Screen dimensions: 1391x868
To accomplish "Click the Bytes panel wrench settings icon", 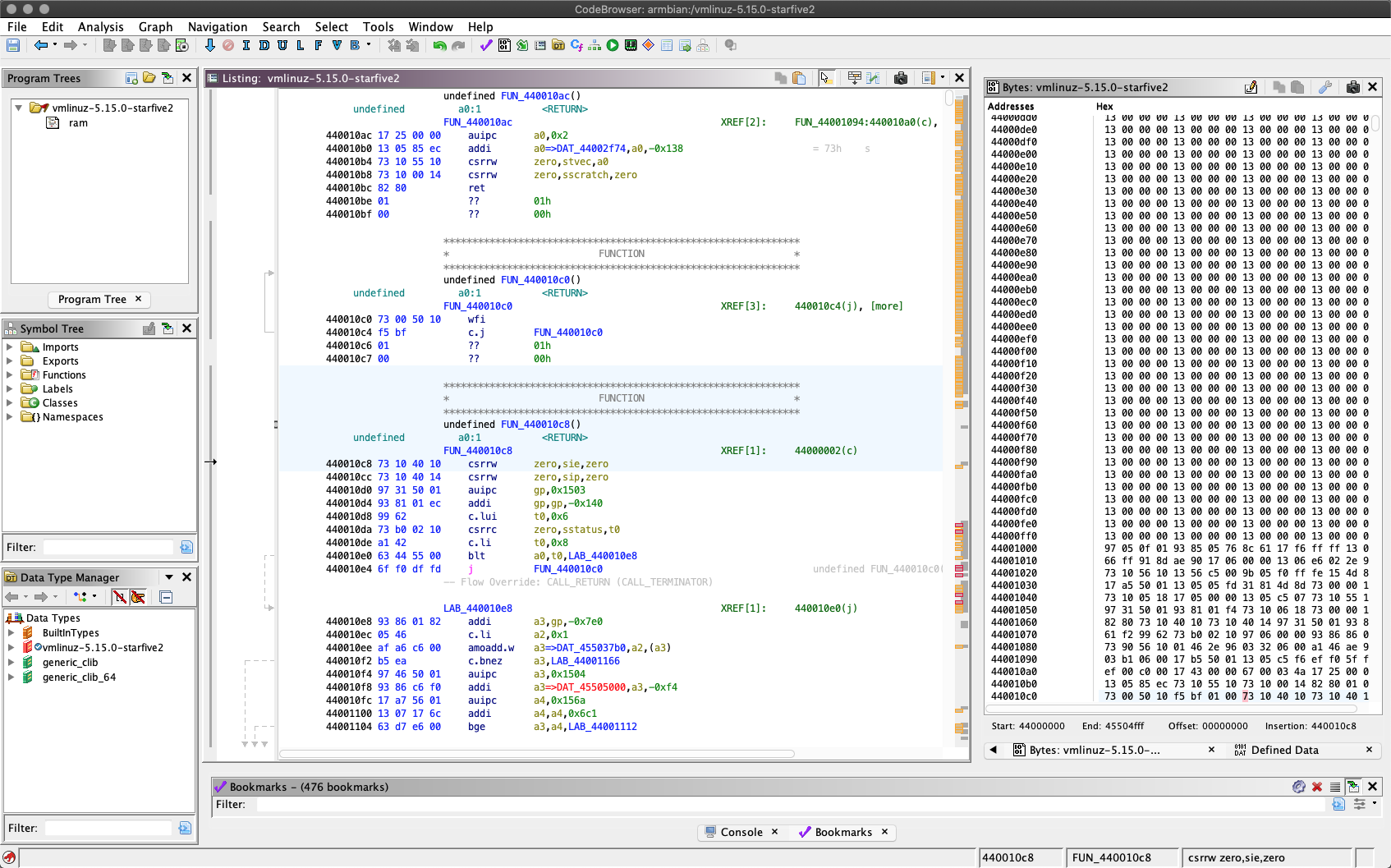I will click(x=1325, y=87).
